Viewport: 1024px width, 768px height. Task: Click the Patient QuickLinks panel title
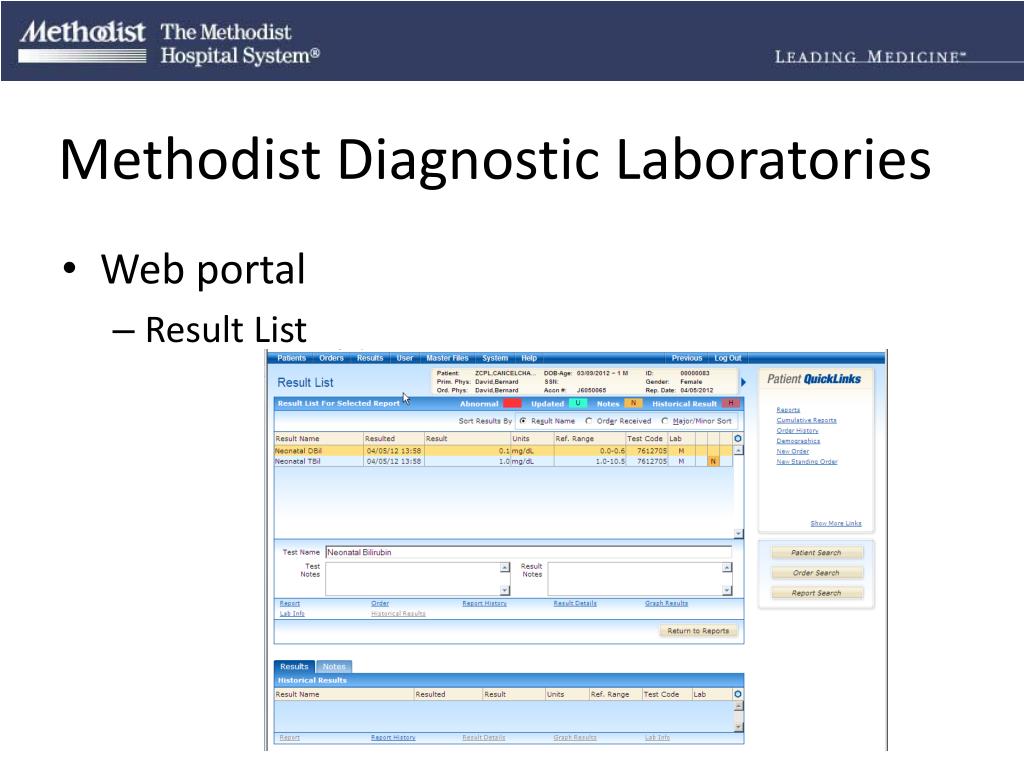pos(814,379)
